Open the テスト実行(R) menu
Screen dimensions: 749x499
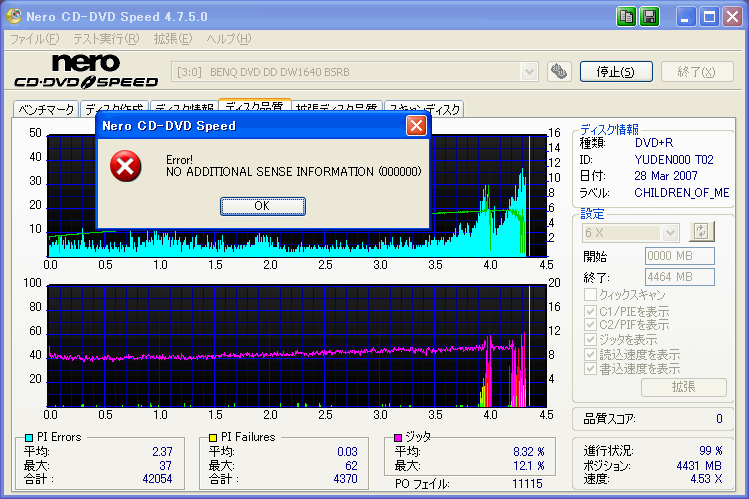tap(106, 39)
